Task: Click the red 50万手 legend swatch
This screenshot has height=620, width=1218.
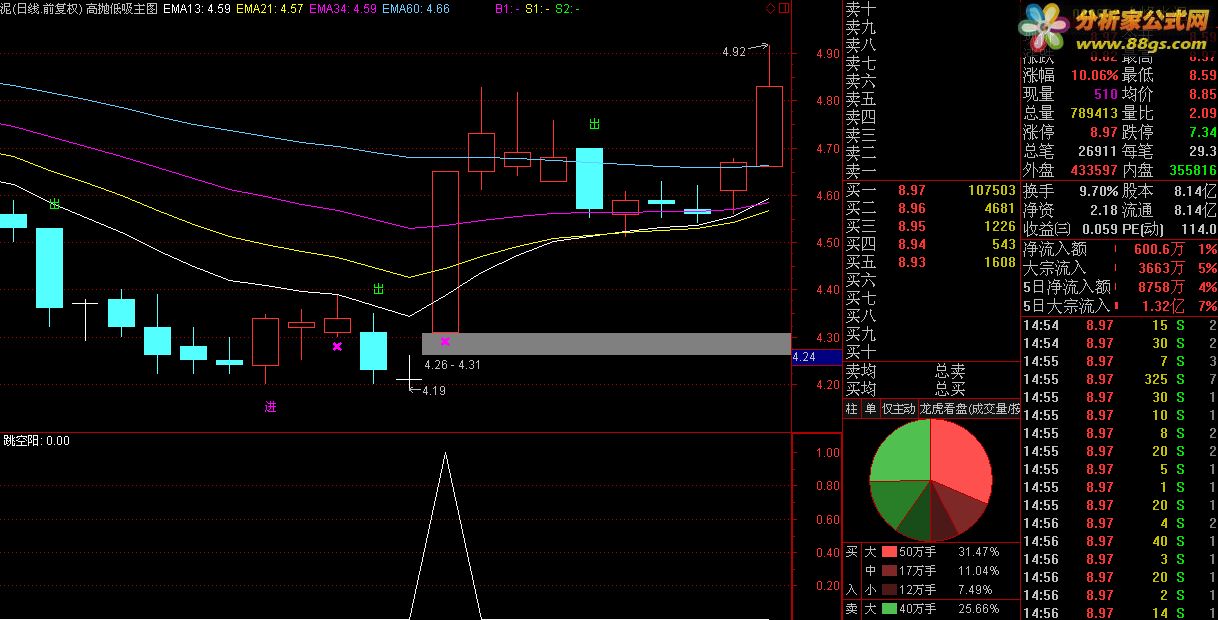Action: (889, 552)
